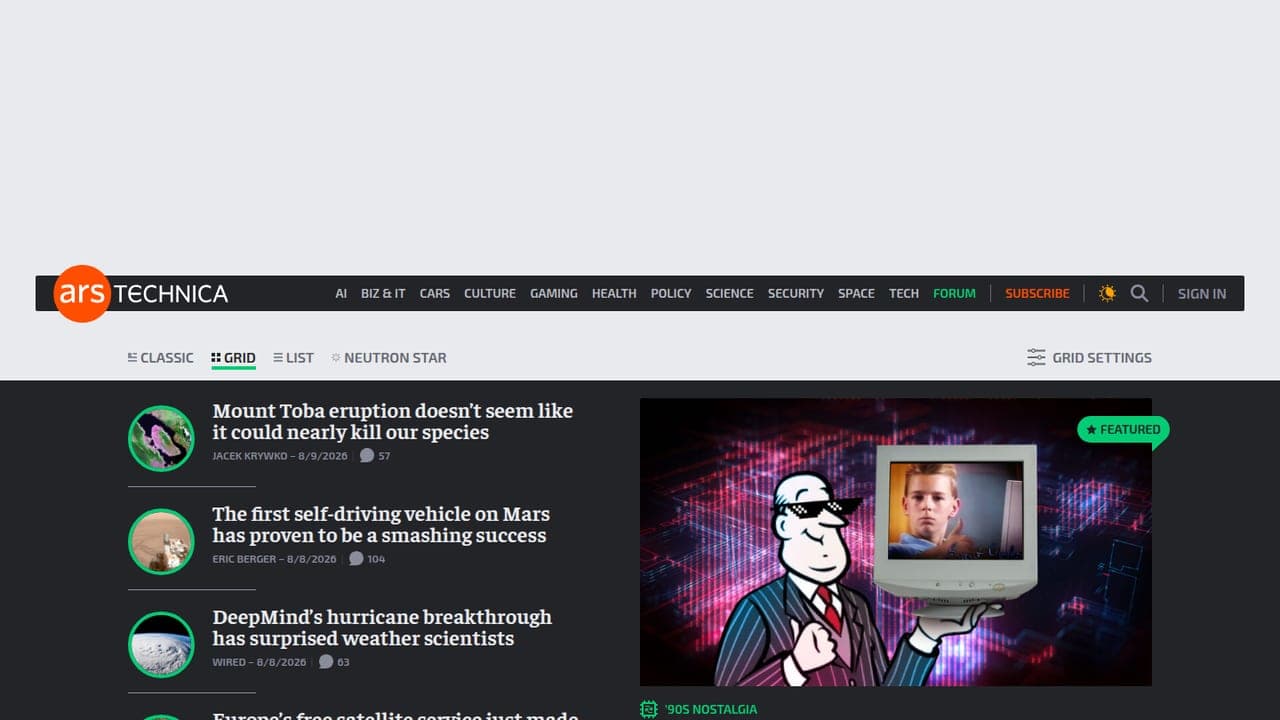Open the Tech section

pos(904,293)
